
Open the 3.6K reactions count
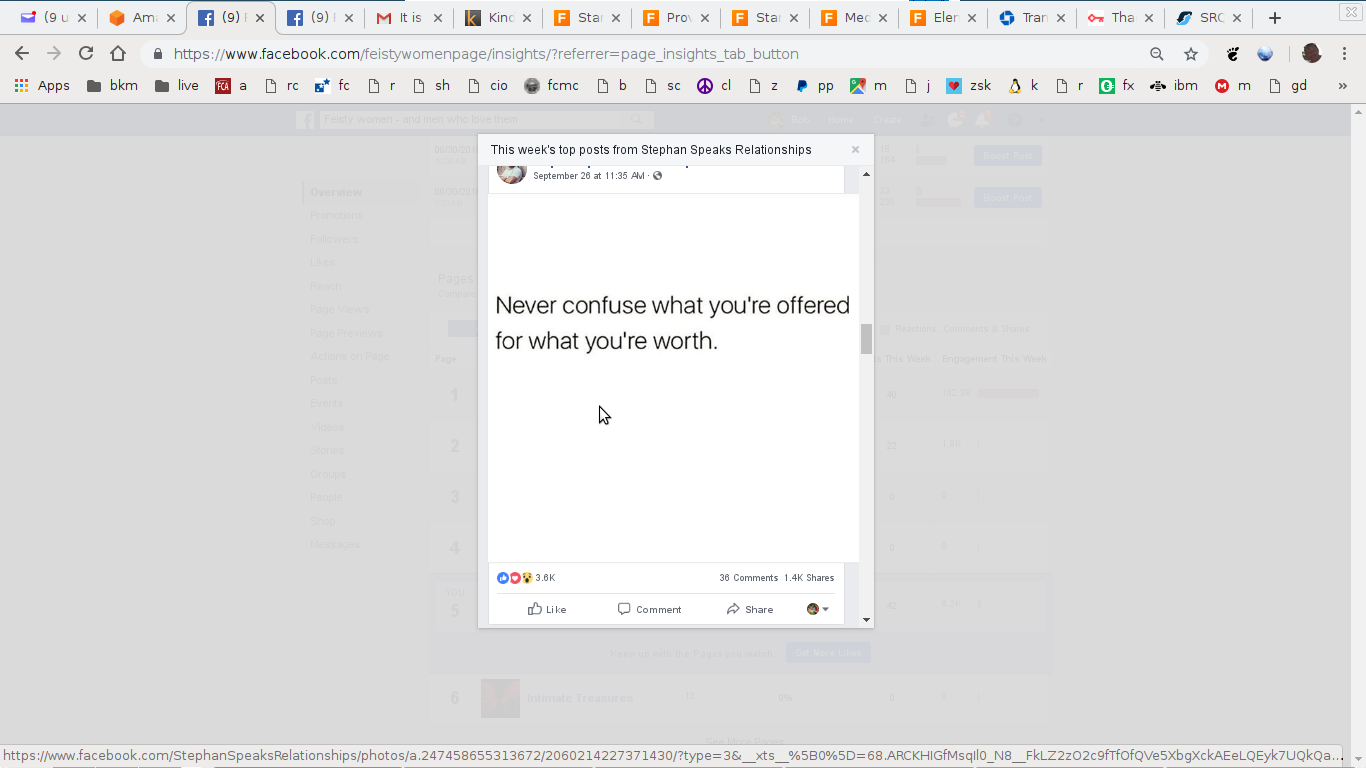click(545, 578)
